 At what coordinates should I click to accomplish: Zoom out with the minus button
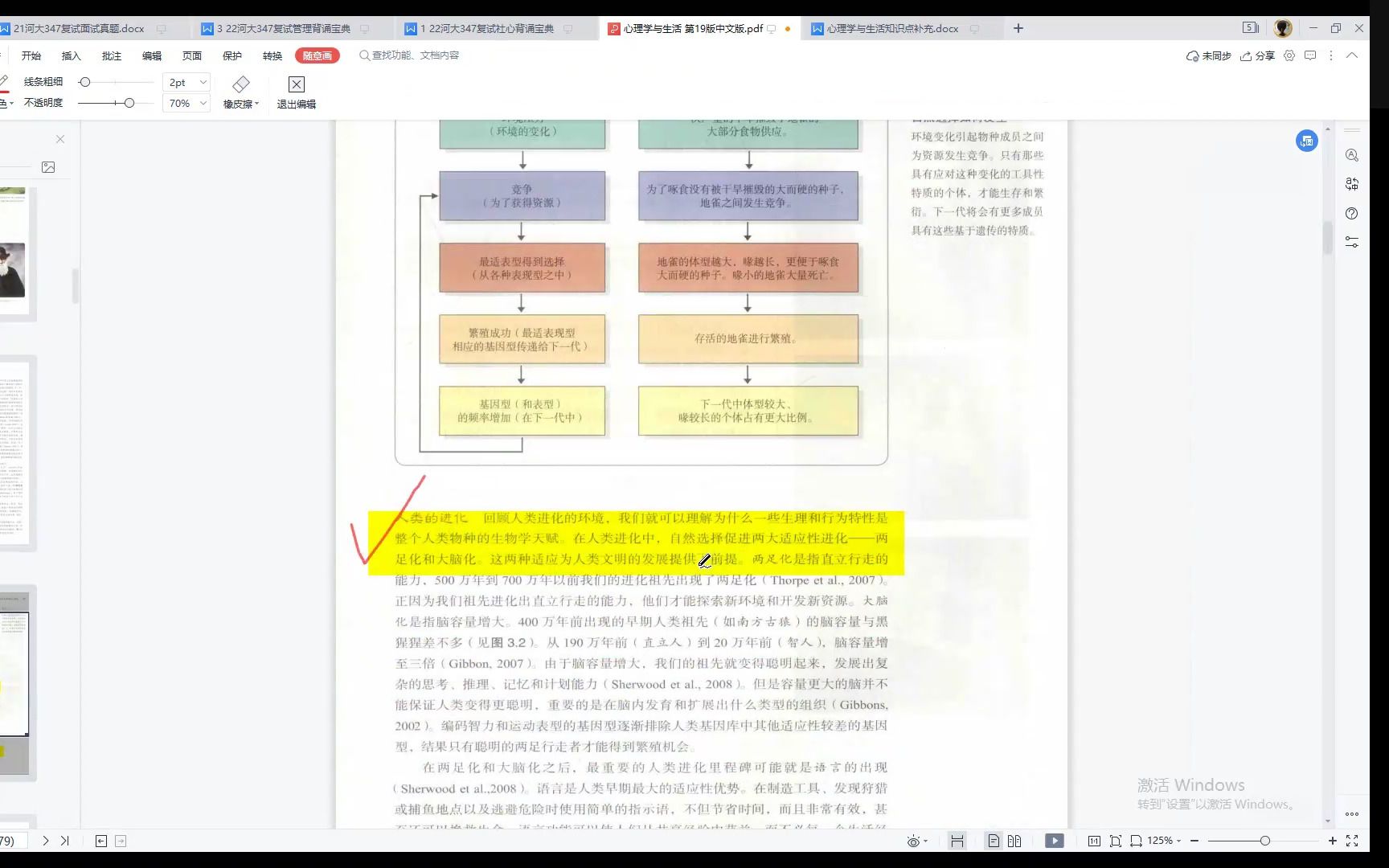[1194, 841]
